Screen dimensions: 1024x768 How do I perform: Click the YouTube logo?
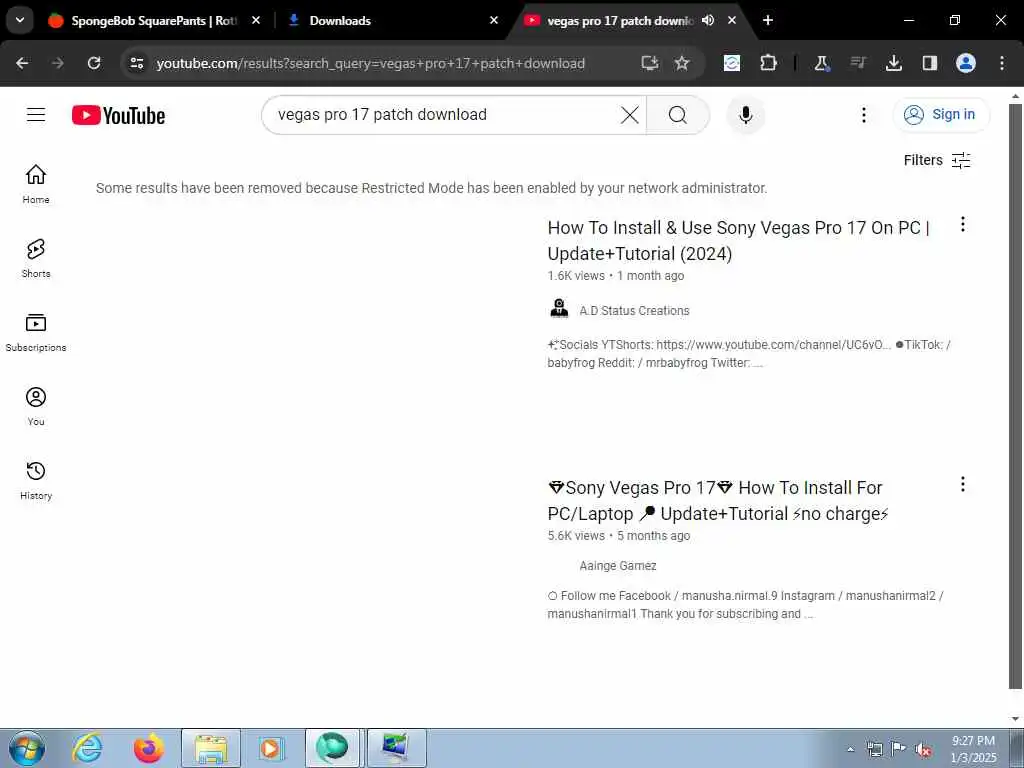point(118,116)
